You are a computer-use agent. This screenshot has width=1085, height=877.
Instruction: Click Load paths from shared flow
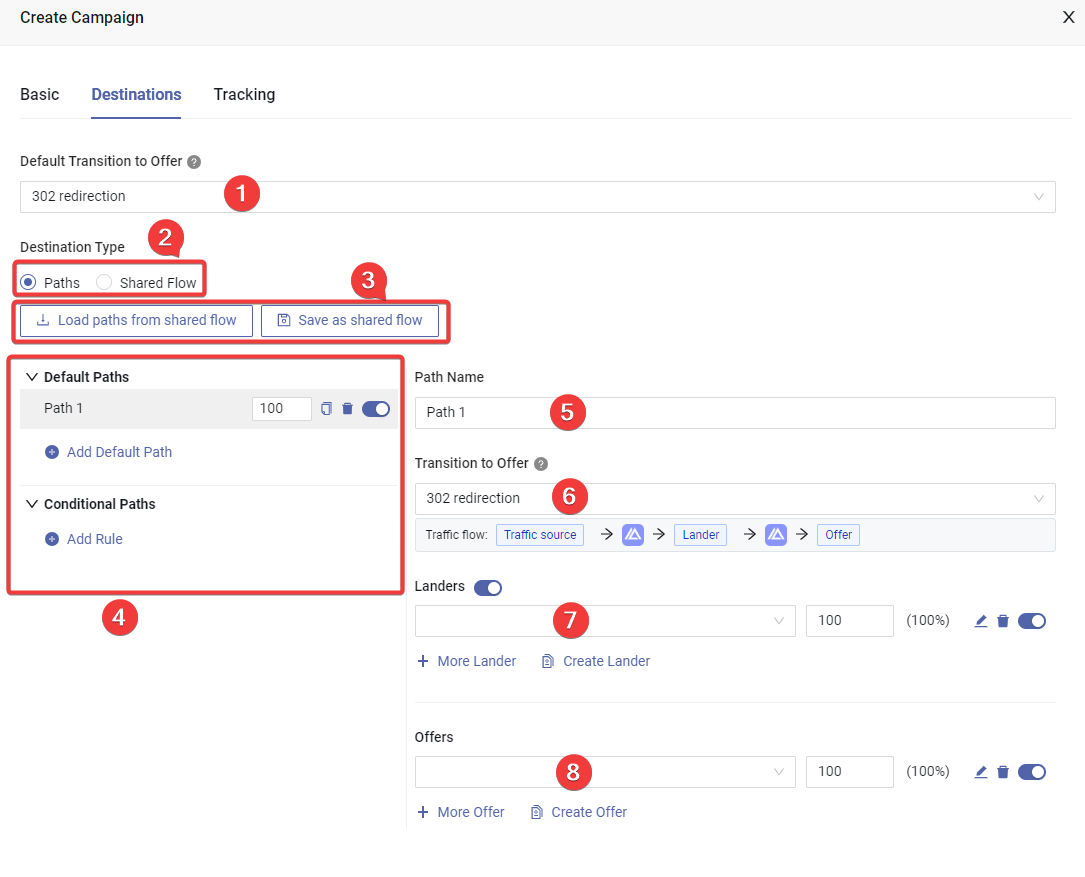pyautogui.click(x=136, y=320)
